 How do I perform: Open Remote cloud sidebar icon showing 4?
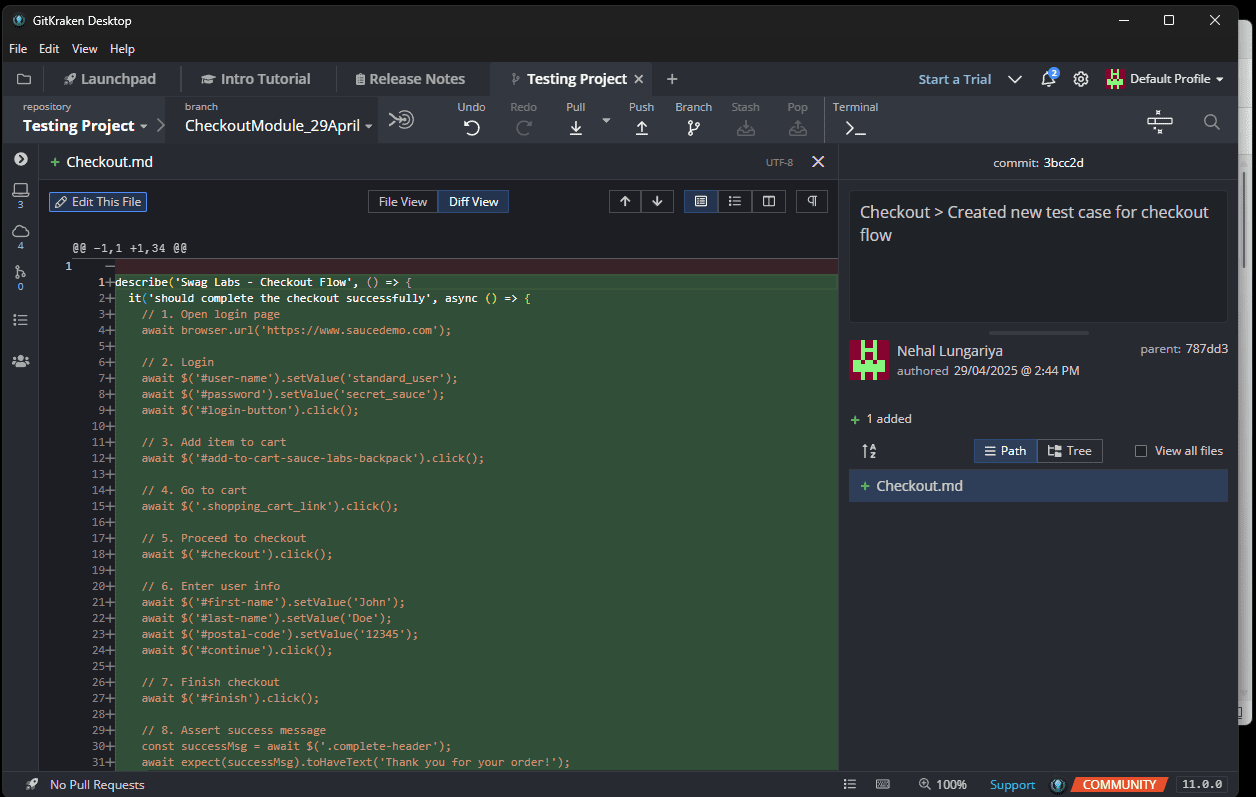pos(20,236)
